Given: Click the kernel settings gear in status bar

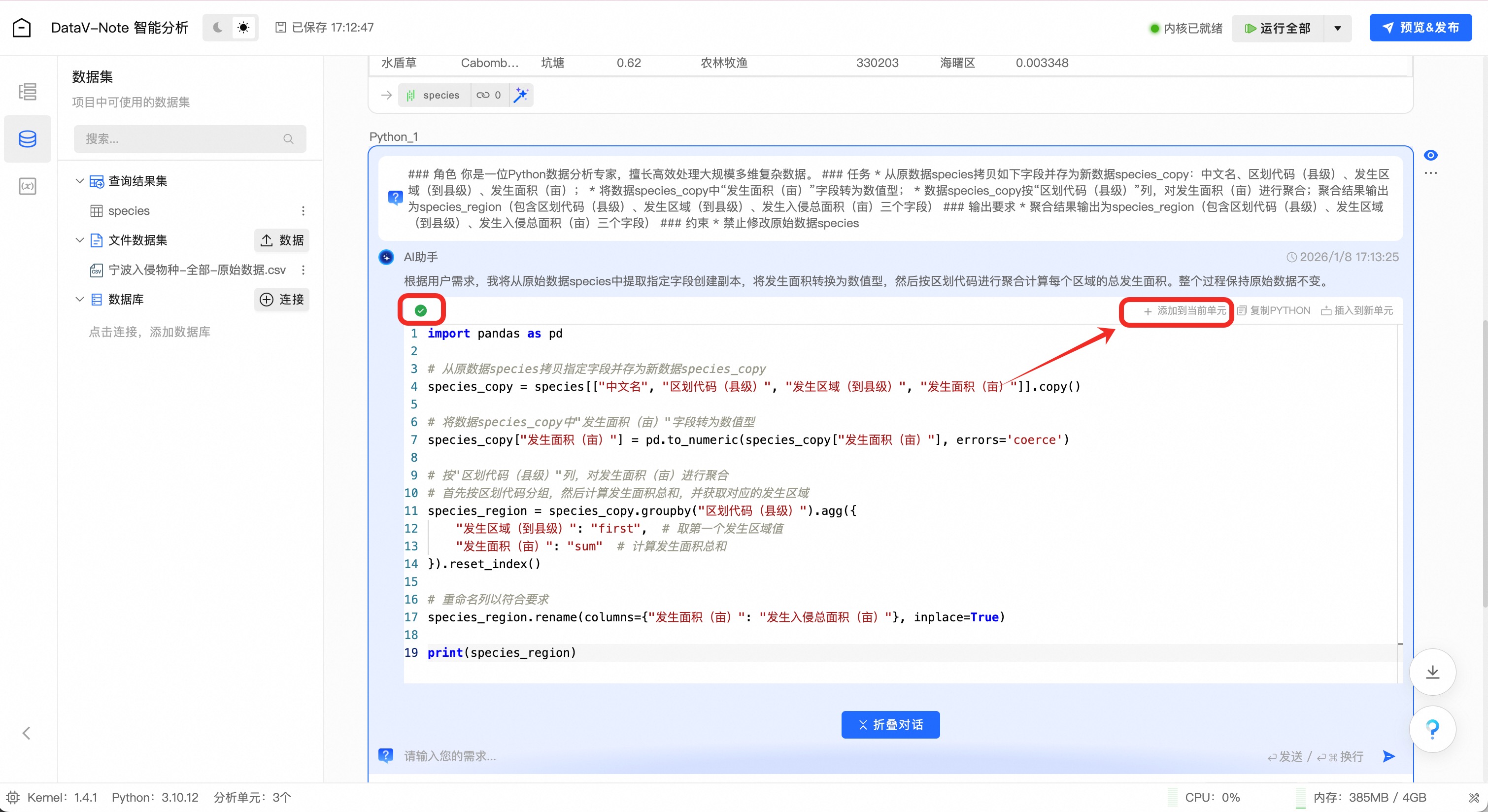Looking at the screenshot, I should [13, 798].
